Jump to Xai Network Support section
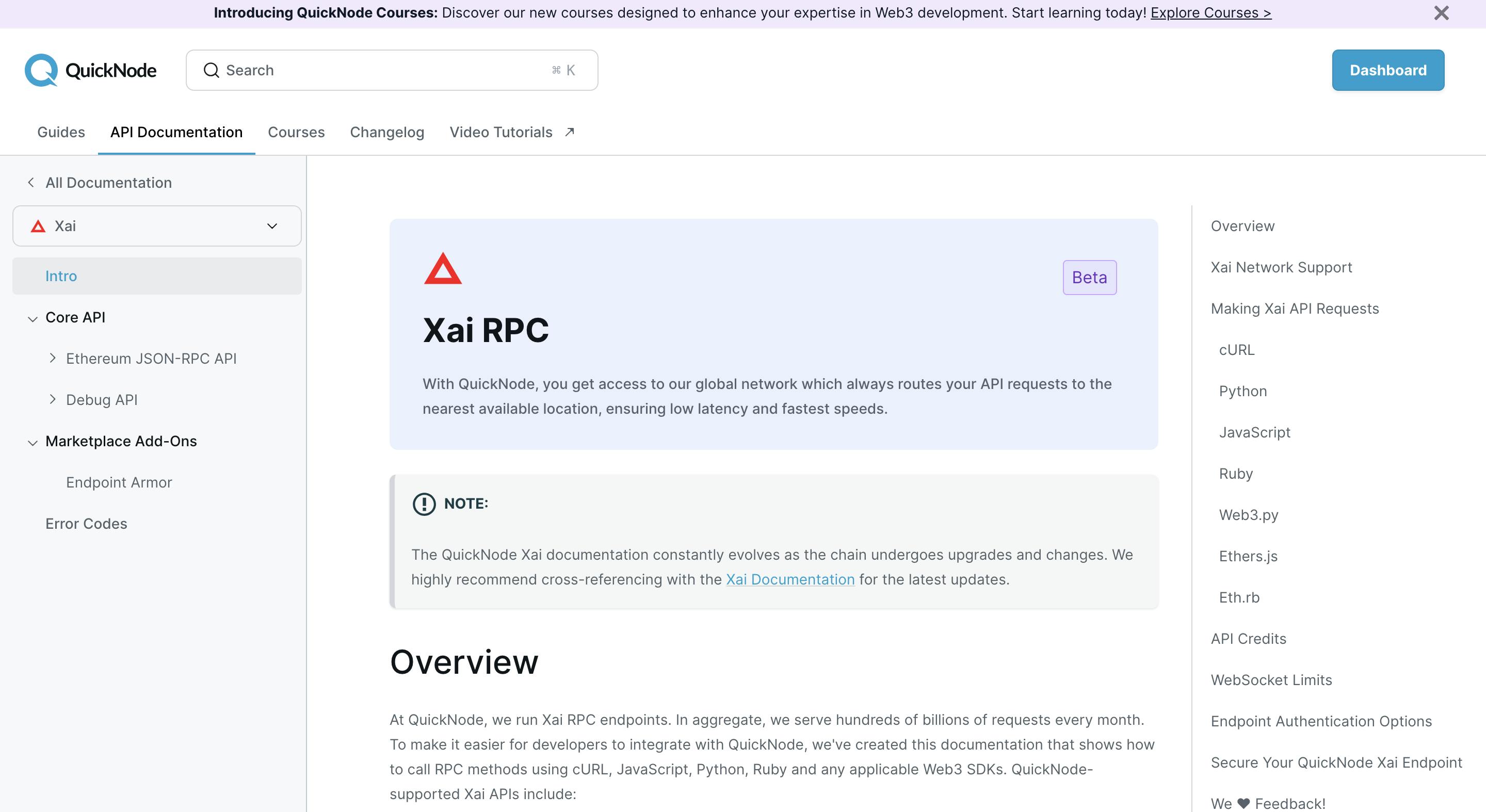1486x812 pixels. coord(1281,267)
